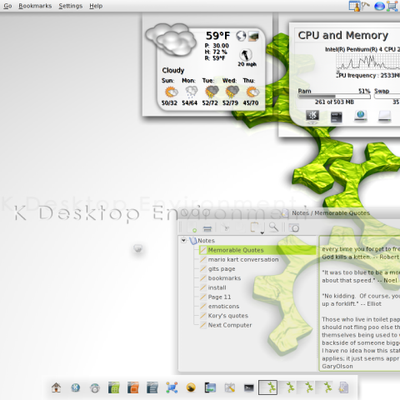Open the emoticons note
Image resolution: width=400 pixels, height=400 pixels.
click(x=224, y=306)
